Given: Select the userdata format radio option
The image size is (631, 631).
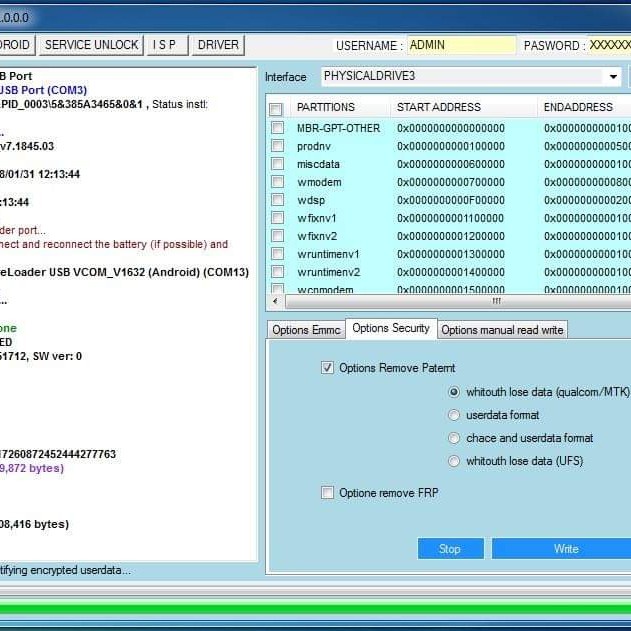Looking at the screenshot, I should tap(454, 415).
